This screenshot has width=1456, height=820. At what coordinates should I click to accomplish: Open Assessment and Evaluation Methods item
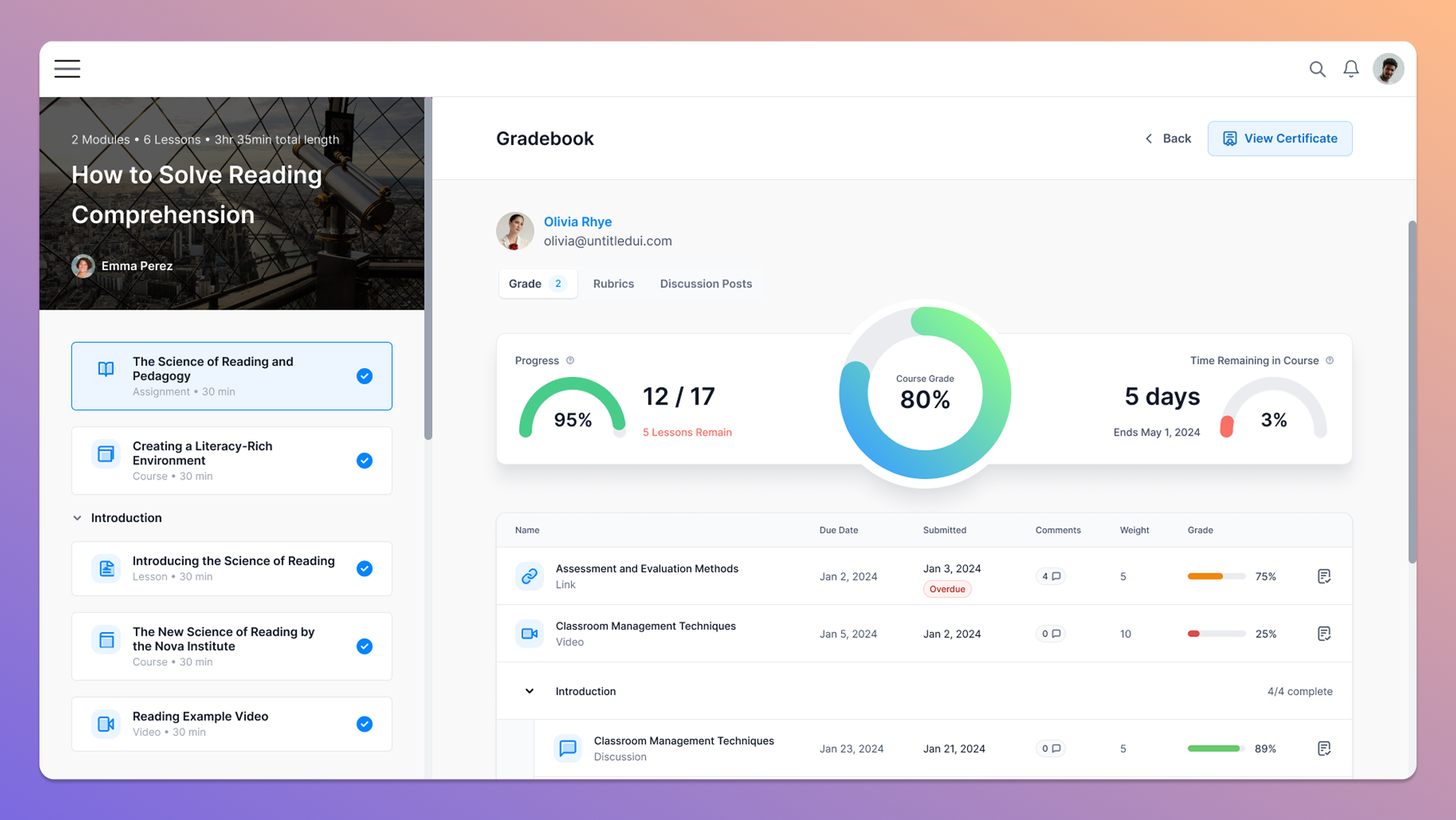(647, 568)
